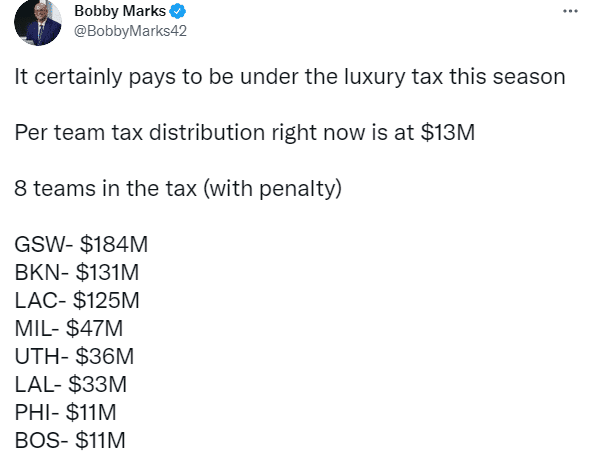Select the MIL- $47M line
Screen dimensions: 595x456
(69, 329)
